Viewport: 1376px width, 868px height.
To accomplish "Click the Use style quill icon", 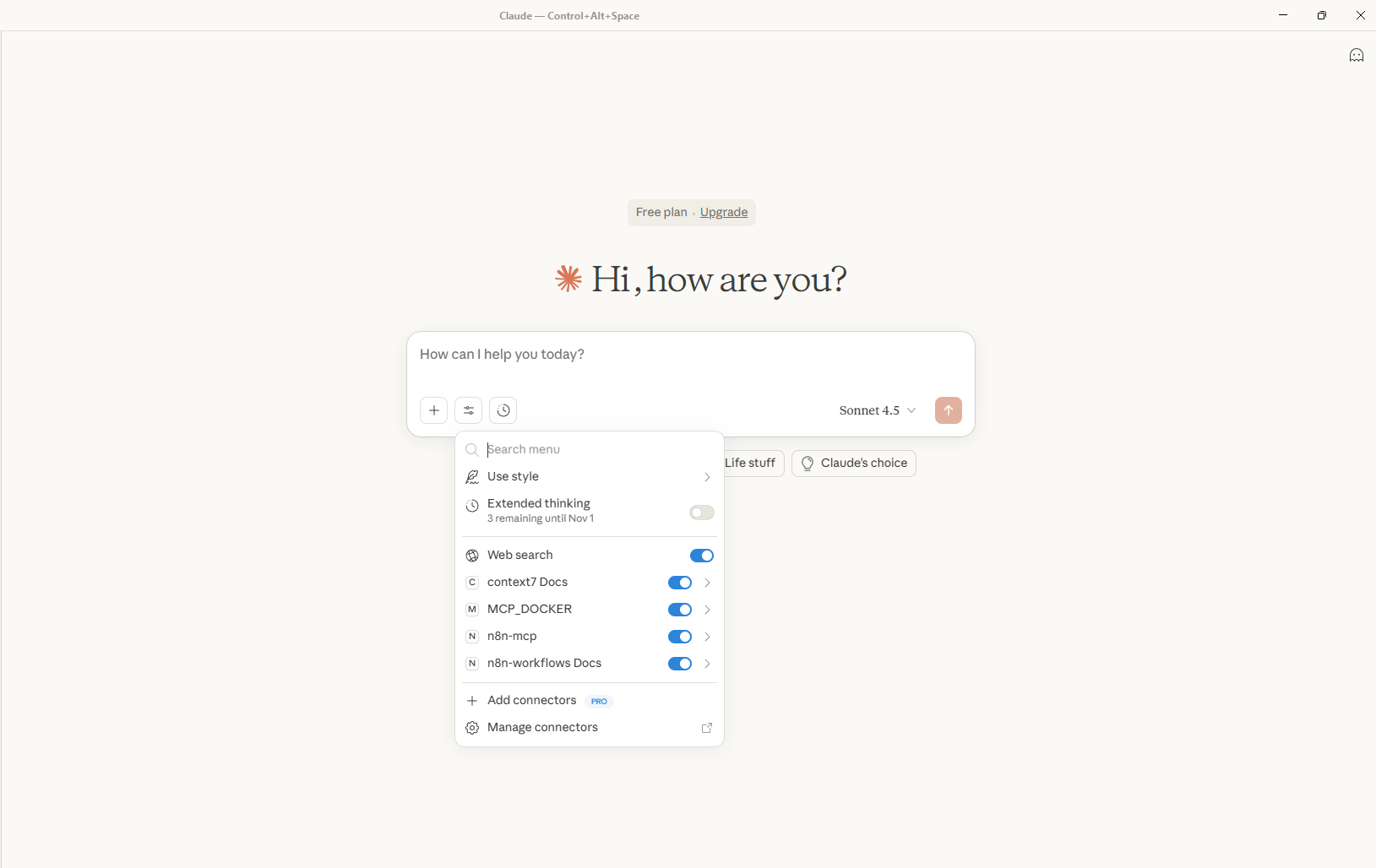I will (472, 477).
